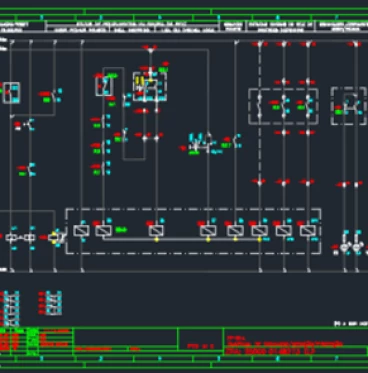Select the yellow-highlighted coil beside dash-dot enclosure
The image size is (368, 373).
pos(55,237)
